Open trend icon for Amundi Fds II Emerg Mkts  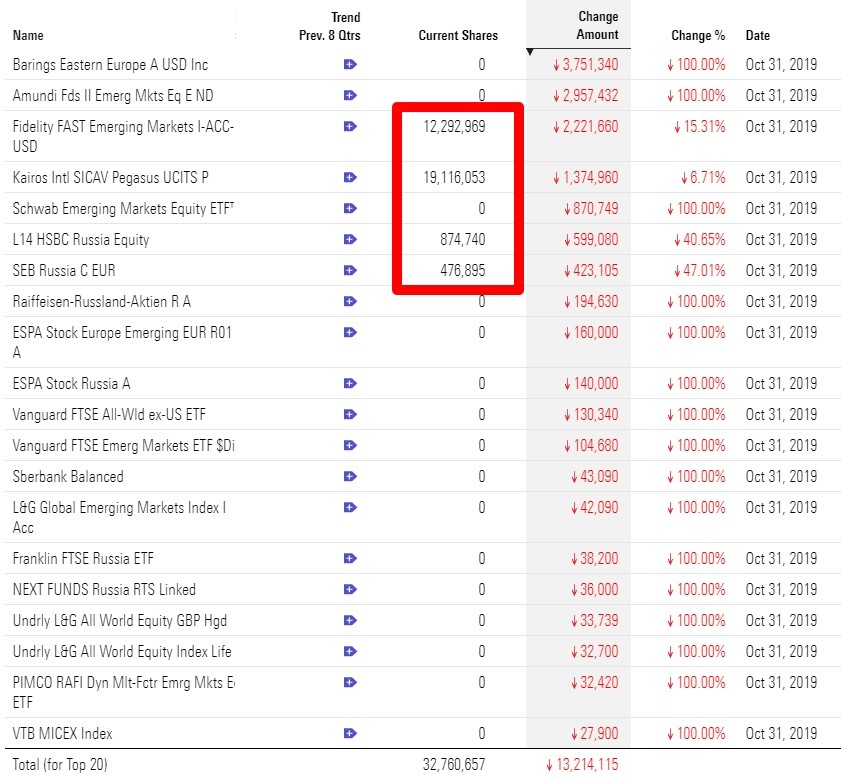[x=350, y=96]
